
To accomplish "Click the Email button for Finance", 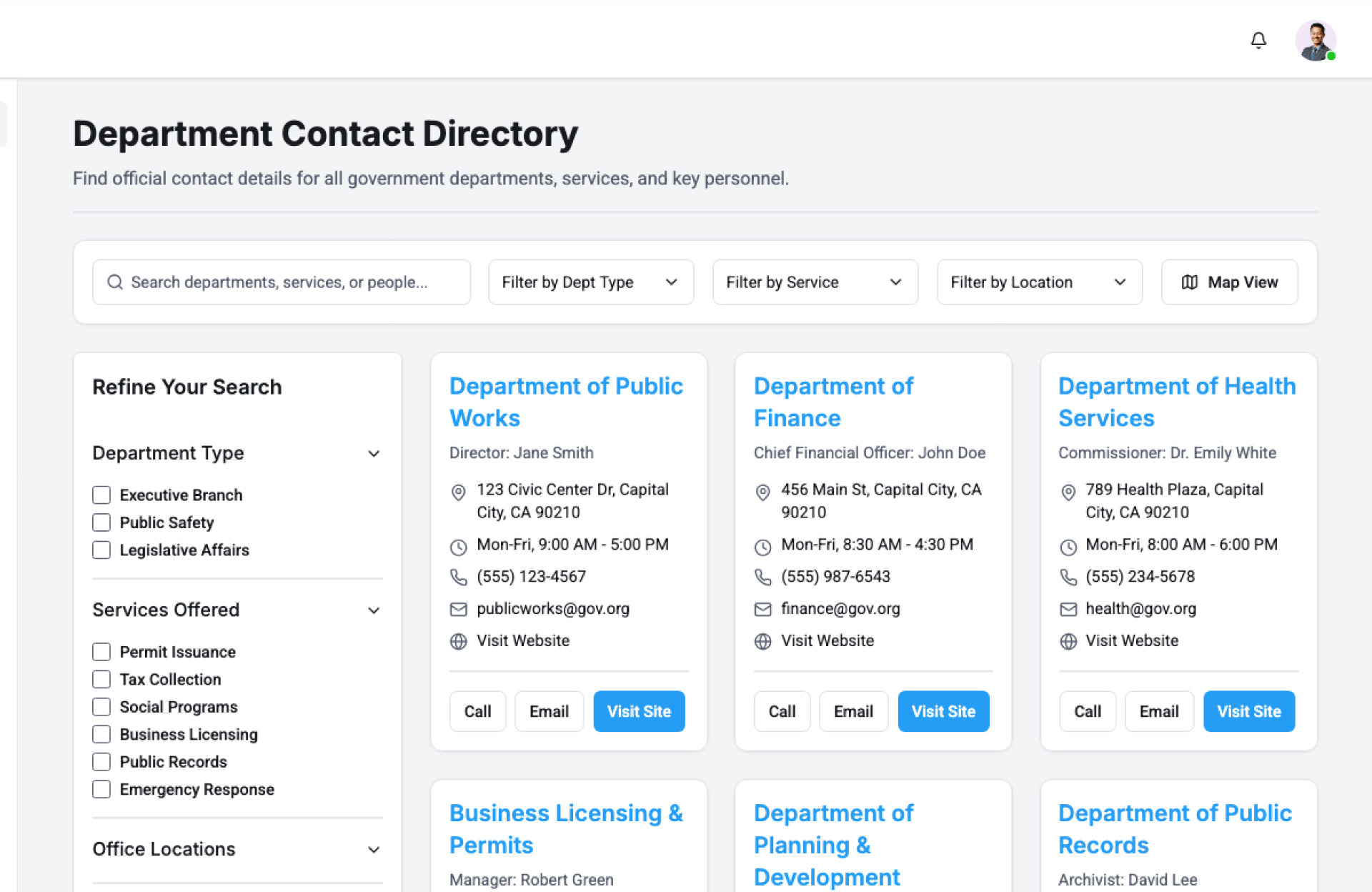I will click(x=853, y=711).
